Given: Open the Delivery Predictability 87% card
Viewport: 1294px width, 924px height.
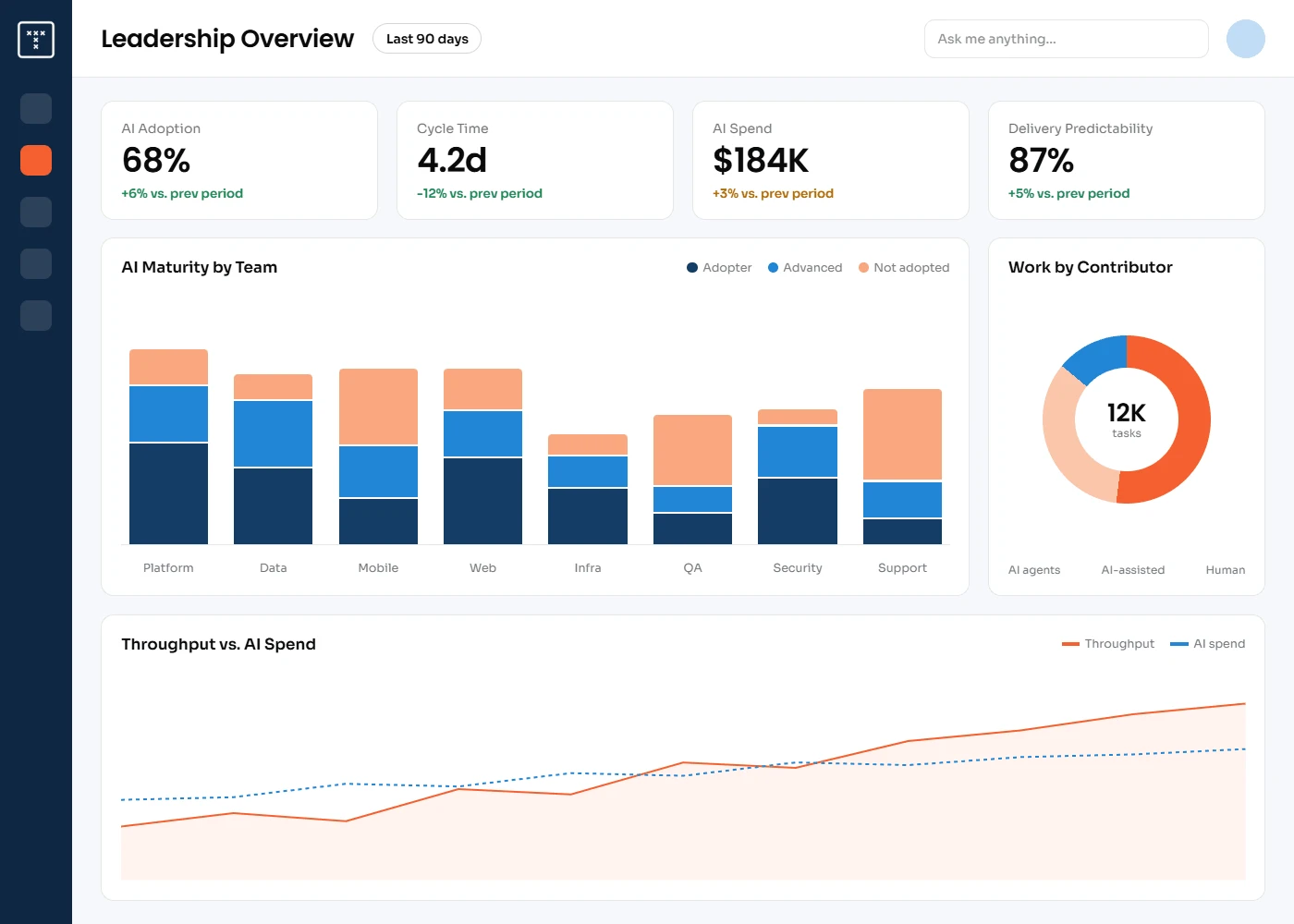Looking at the screenshot, I should pyautogui.click(x=1127, y=160).
